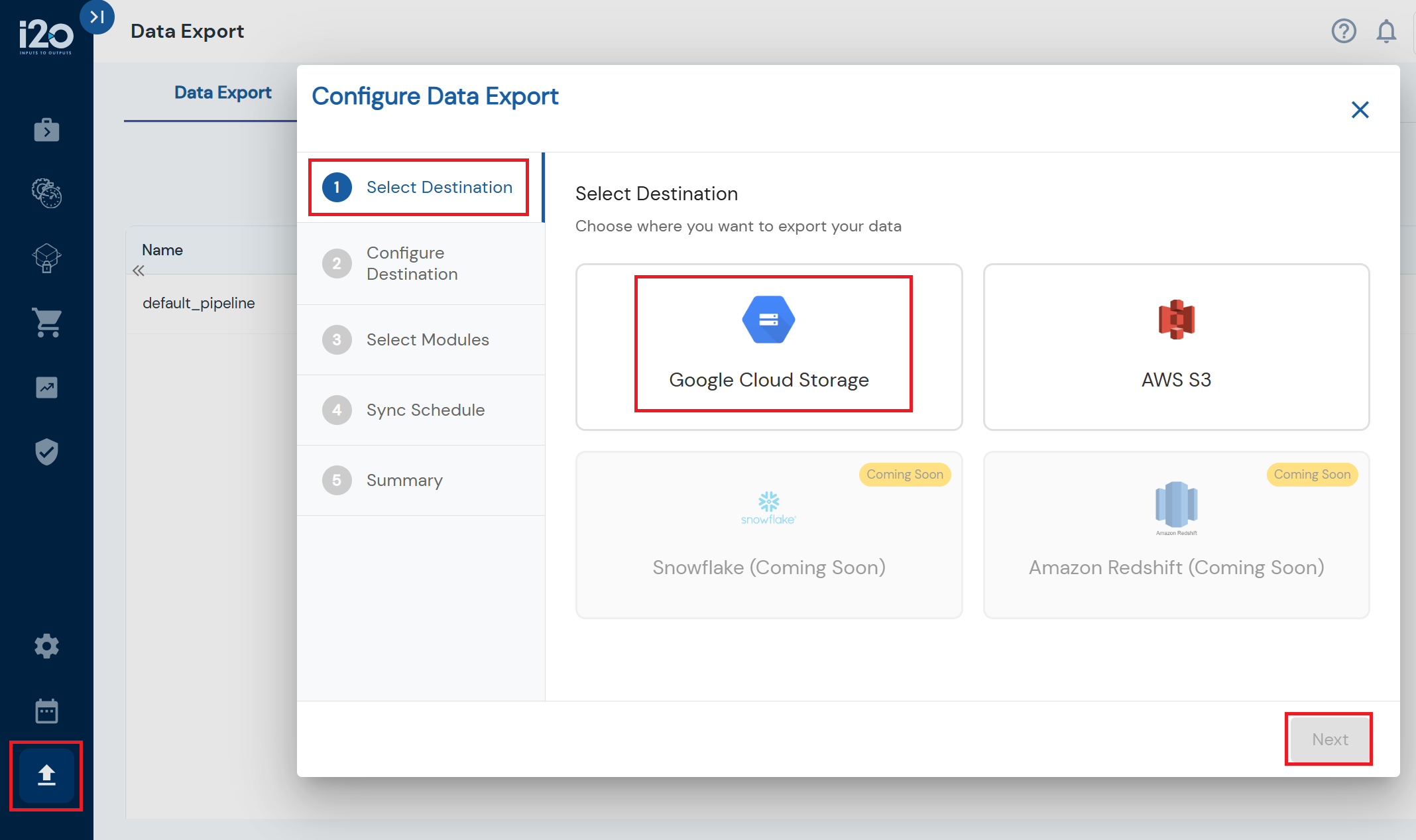Open the shield checkmark icon in sidebar

click(x=46, y=451)
